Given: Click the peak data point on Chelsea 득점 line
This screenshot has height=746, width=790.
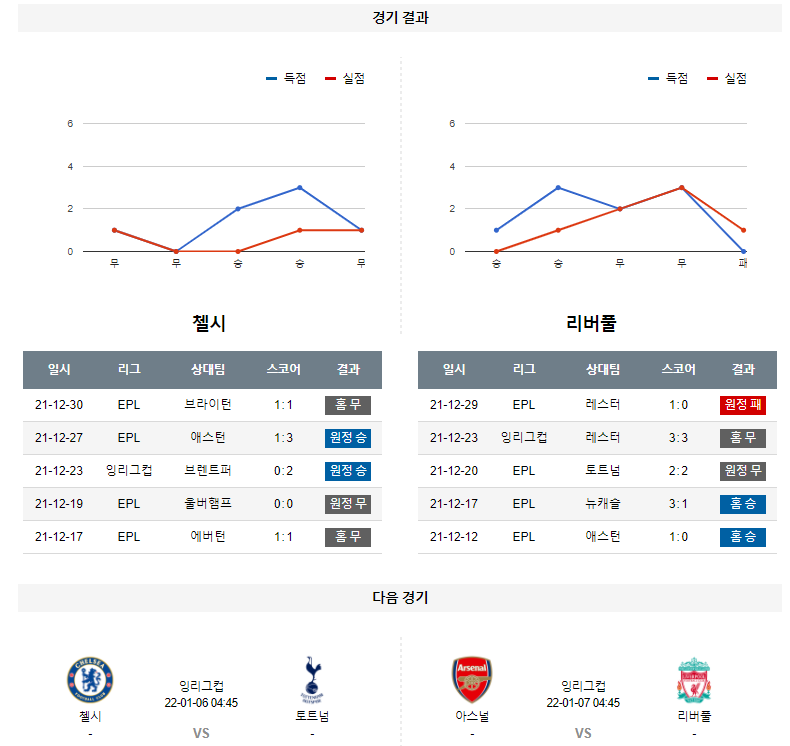Looking at the screenshot, I should coord(300,187).
